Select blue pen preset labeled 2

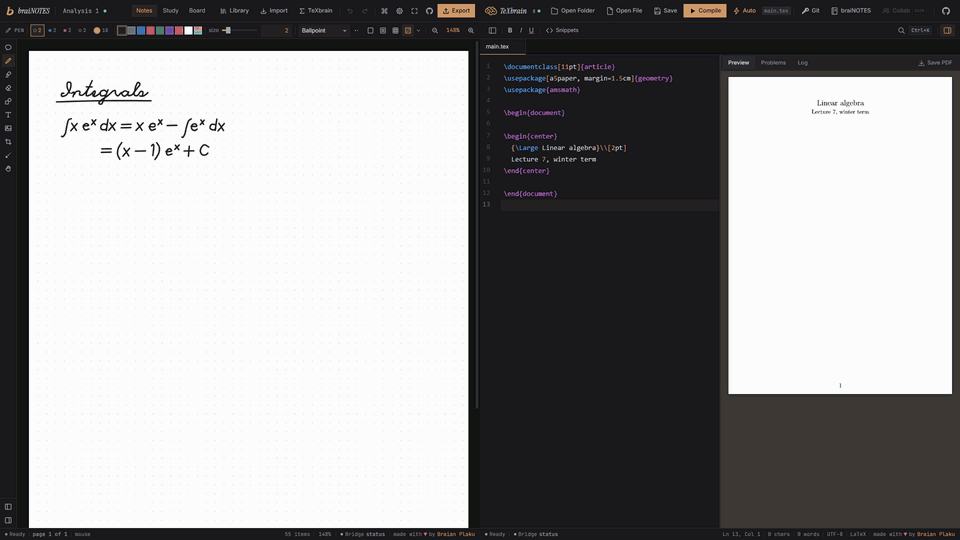(52, 31)
